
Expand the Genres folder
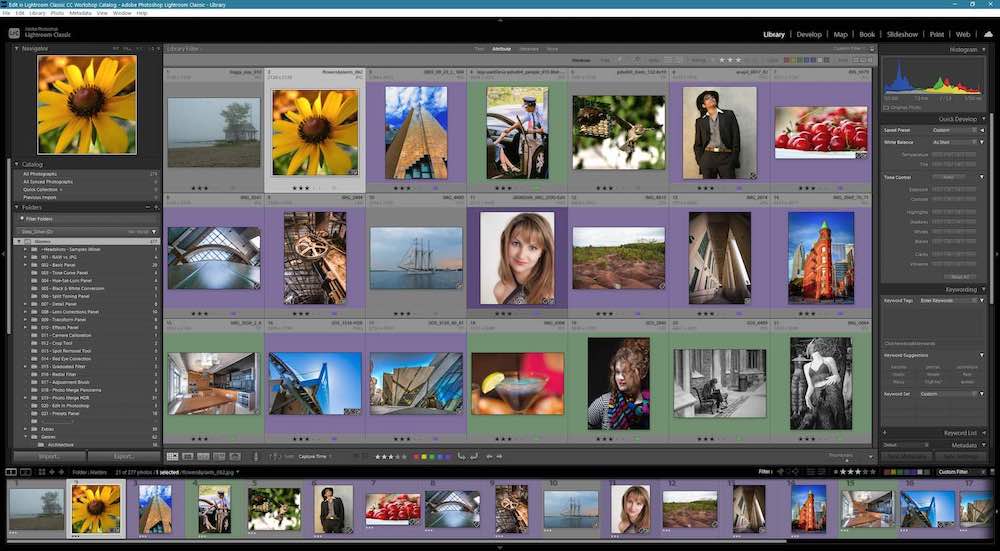tap(27, 437)
